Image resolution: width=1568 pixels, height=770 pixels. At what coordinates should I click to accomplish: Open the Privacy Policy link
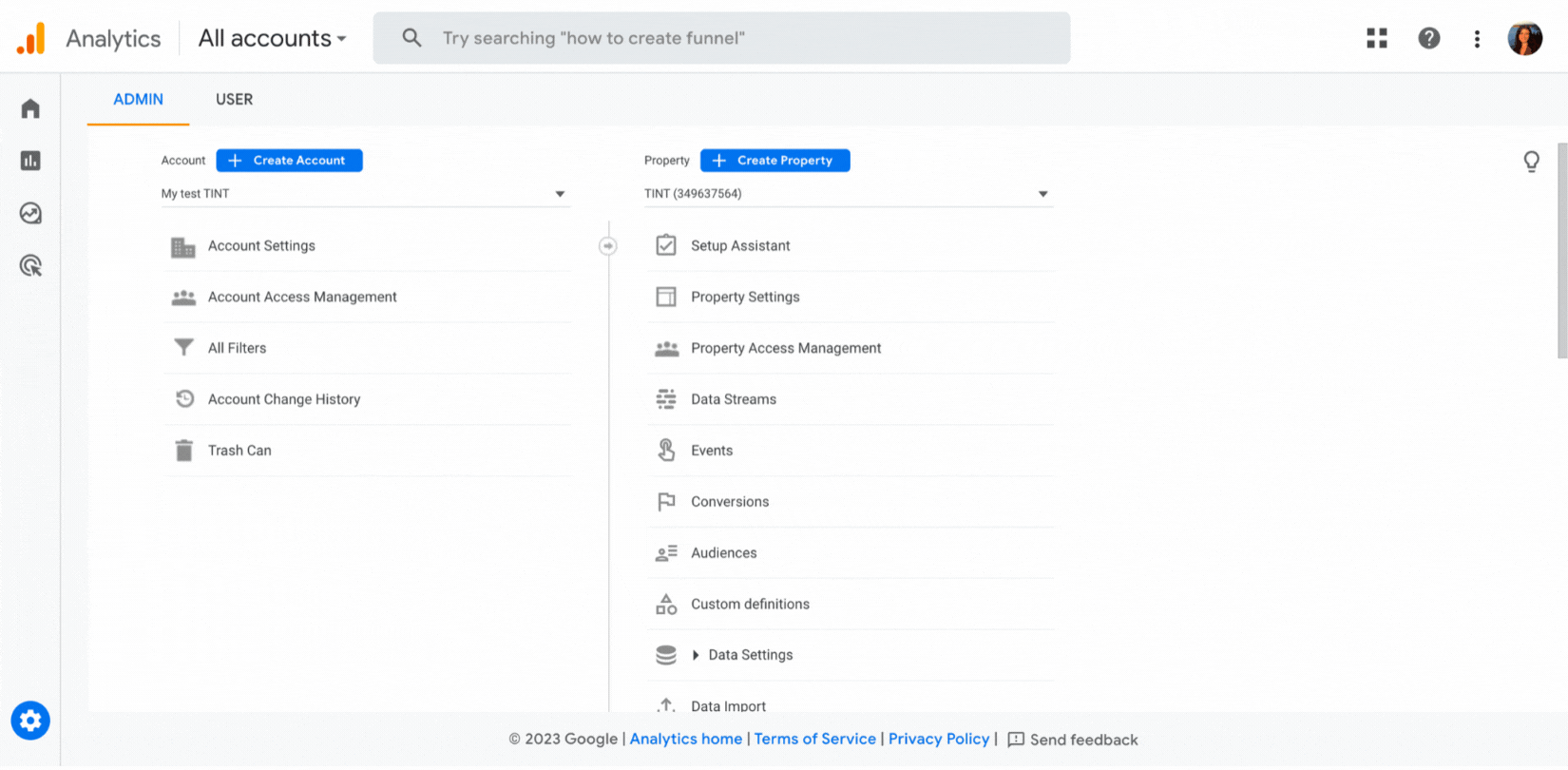939,740
